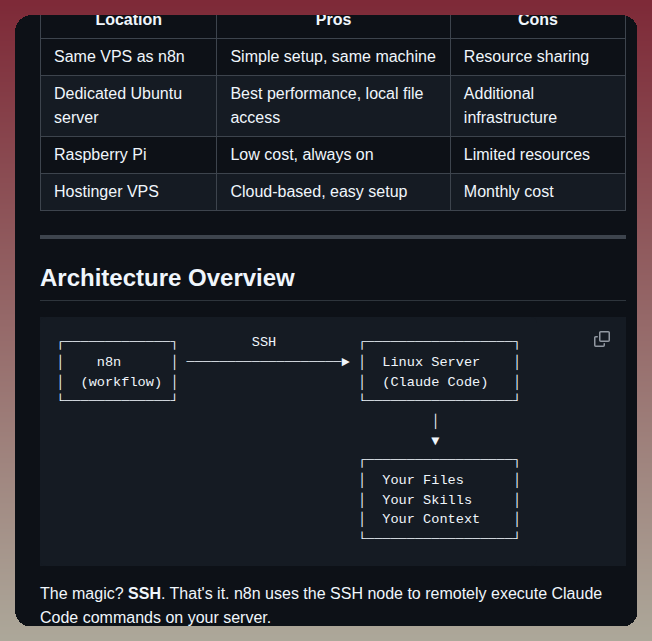Click 'Cloud-based, easy setup' cell

click(x=333, y=192)
